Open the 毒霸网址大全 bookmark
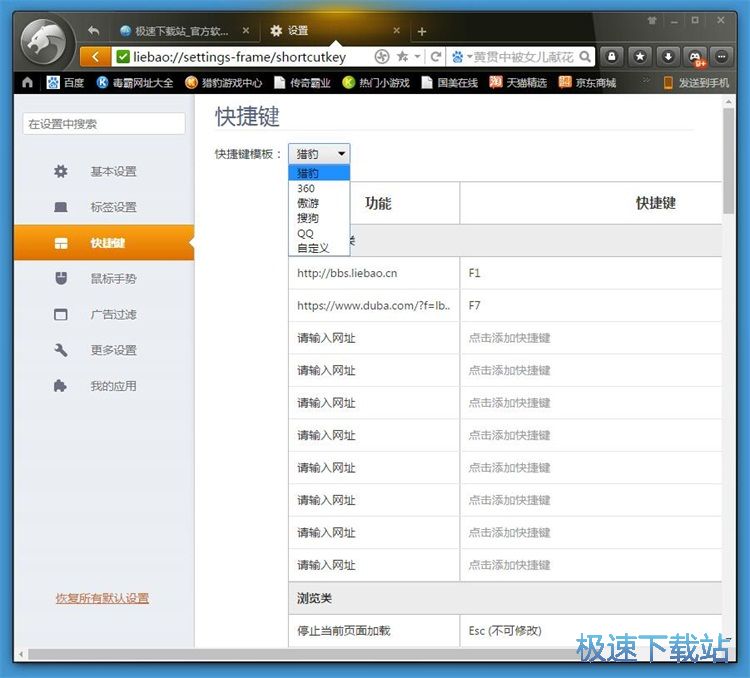Viewport: 750px width, 678px height. click(135, 83)
